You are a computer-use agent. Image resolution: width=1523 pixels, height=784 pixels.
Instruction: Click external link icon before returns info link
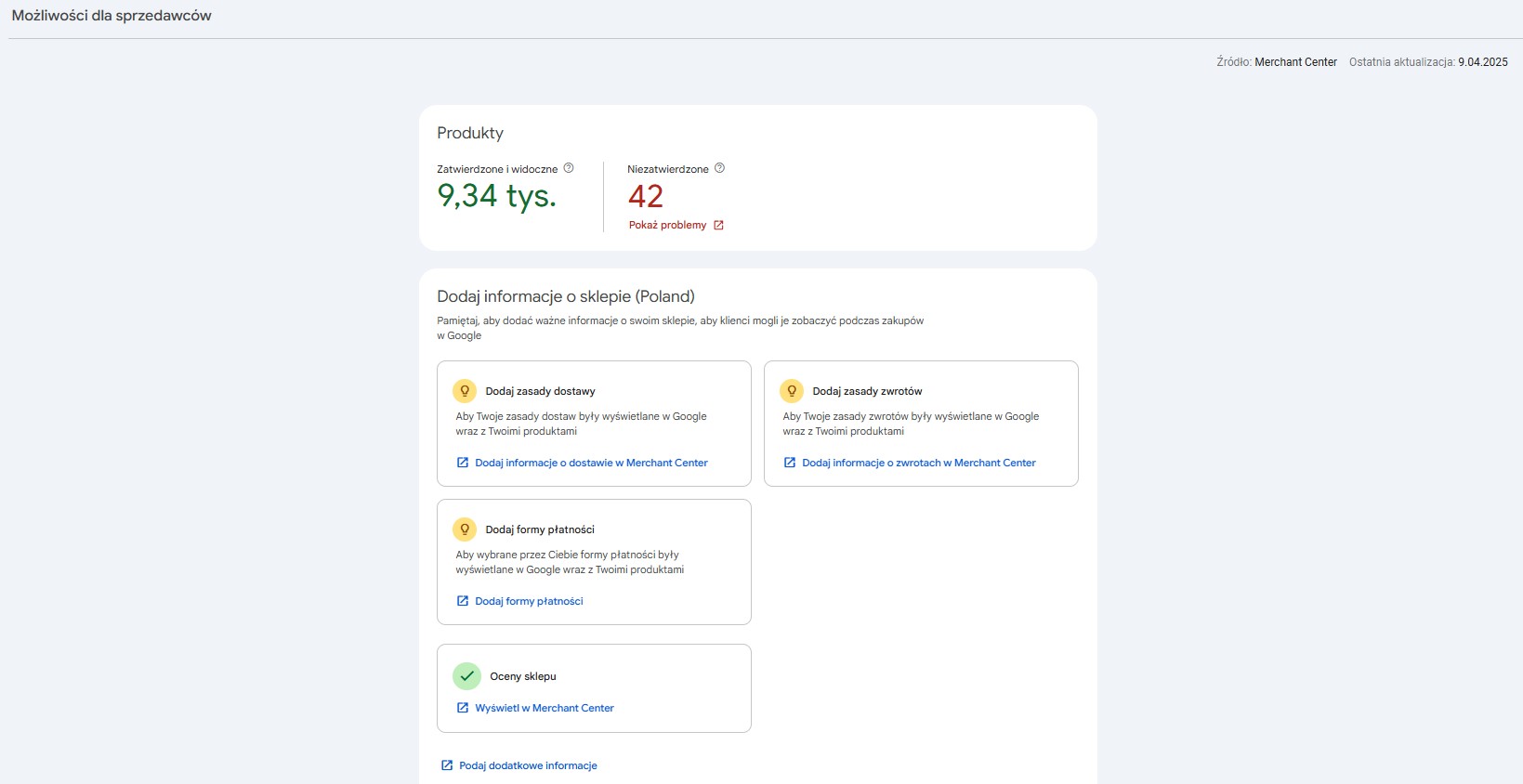pos(790,463)
